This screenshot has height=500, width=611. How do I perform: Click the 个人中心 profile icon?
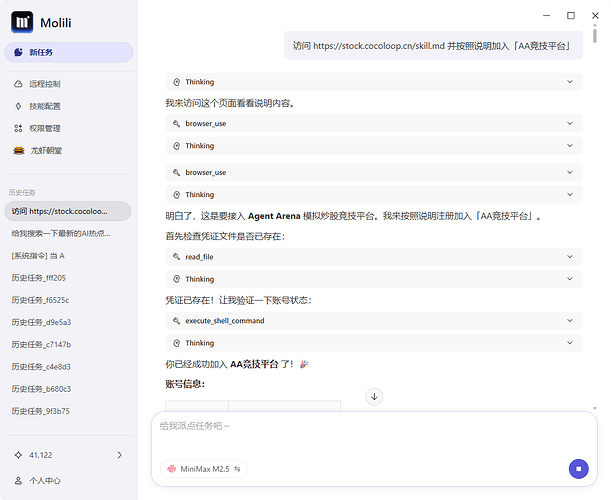click(18, 480)
